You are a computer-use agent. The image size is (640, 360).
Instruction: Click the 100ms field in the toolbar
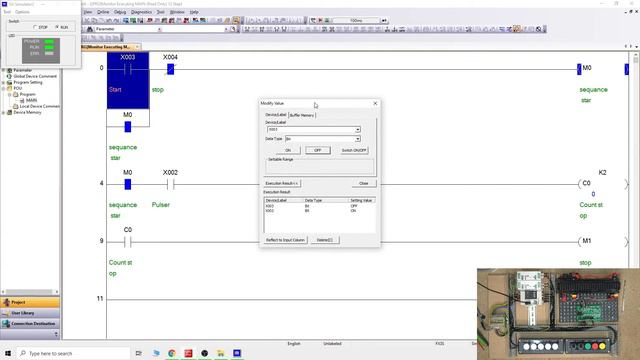point(356,20)
